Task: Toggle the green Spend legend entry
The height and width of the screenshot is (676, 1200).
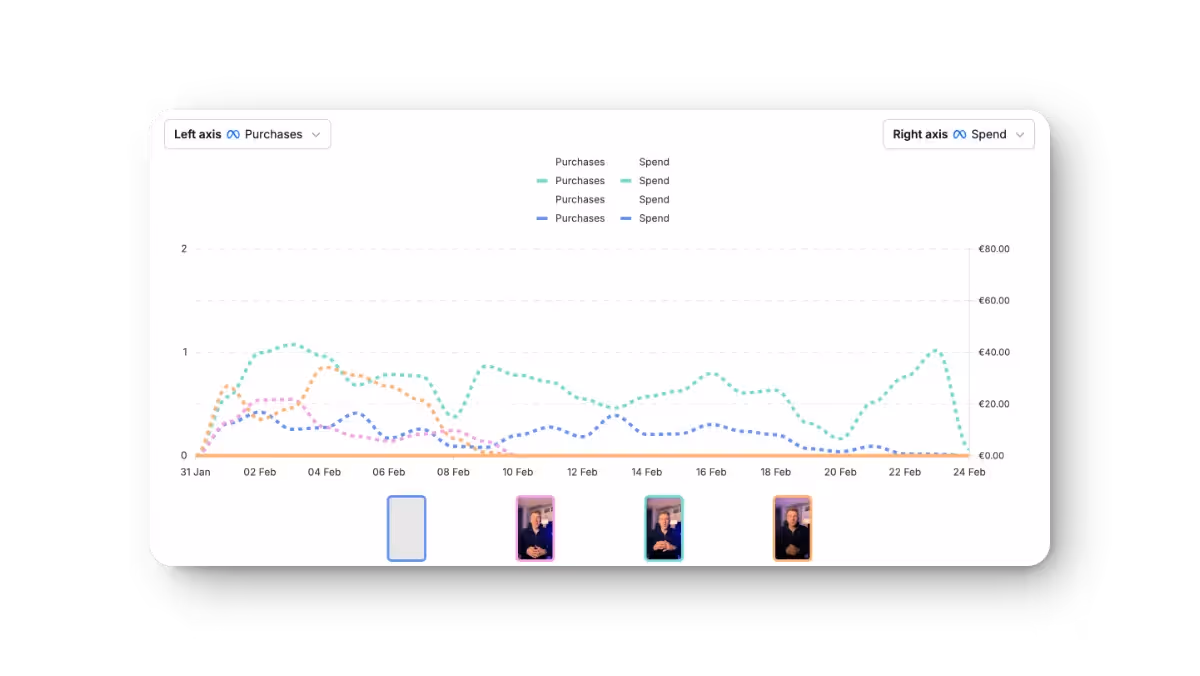Action: pyautogui.click(x=645, y=181)
